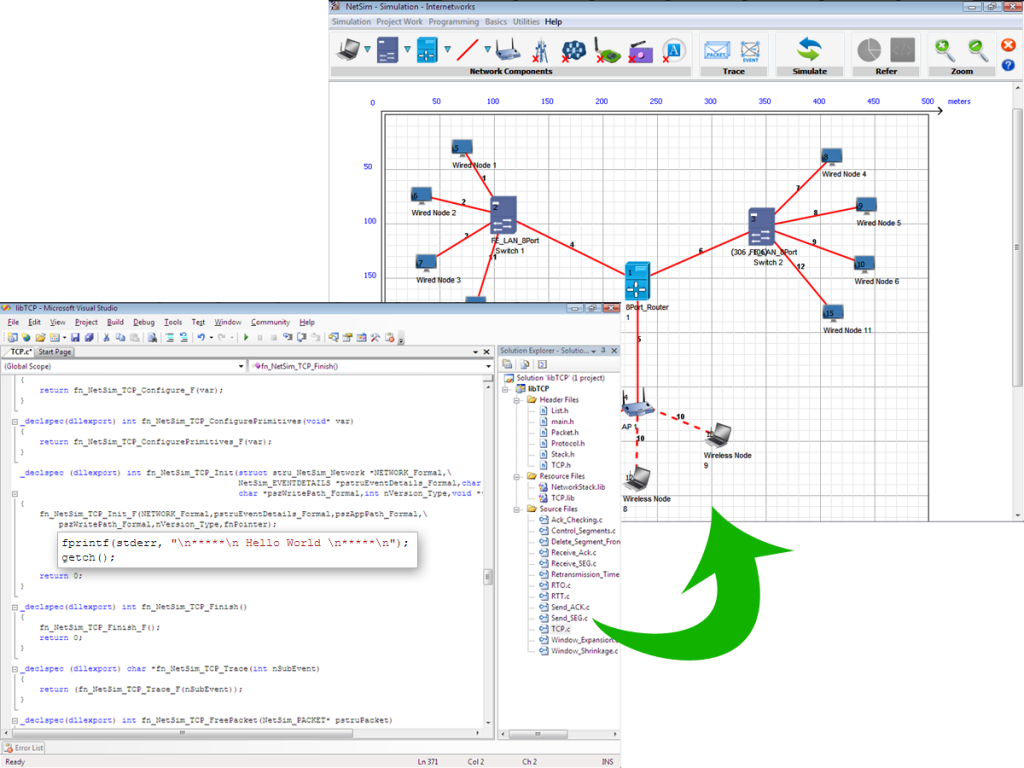Viewport: 1024px width, 768px height.
Task: Open the code Refer icon
Action: click(903, 50)
